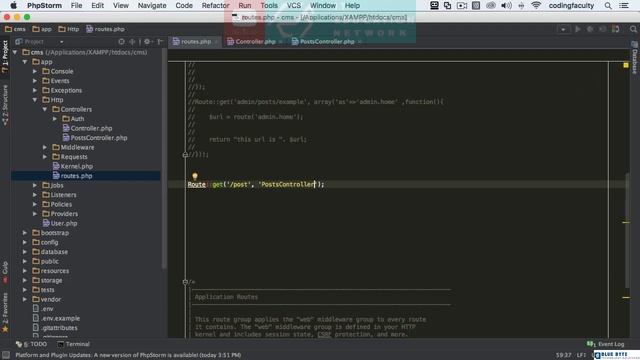The height and width of the screenshot is (360, 640).
Task: Click the Spotlight search icon in menu bar
Action: tap(608, 5)
